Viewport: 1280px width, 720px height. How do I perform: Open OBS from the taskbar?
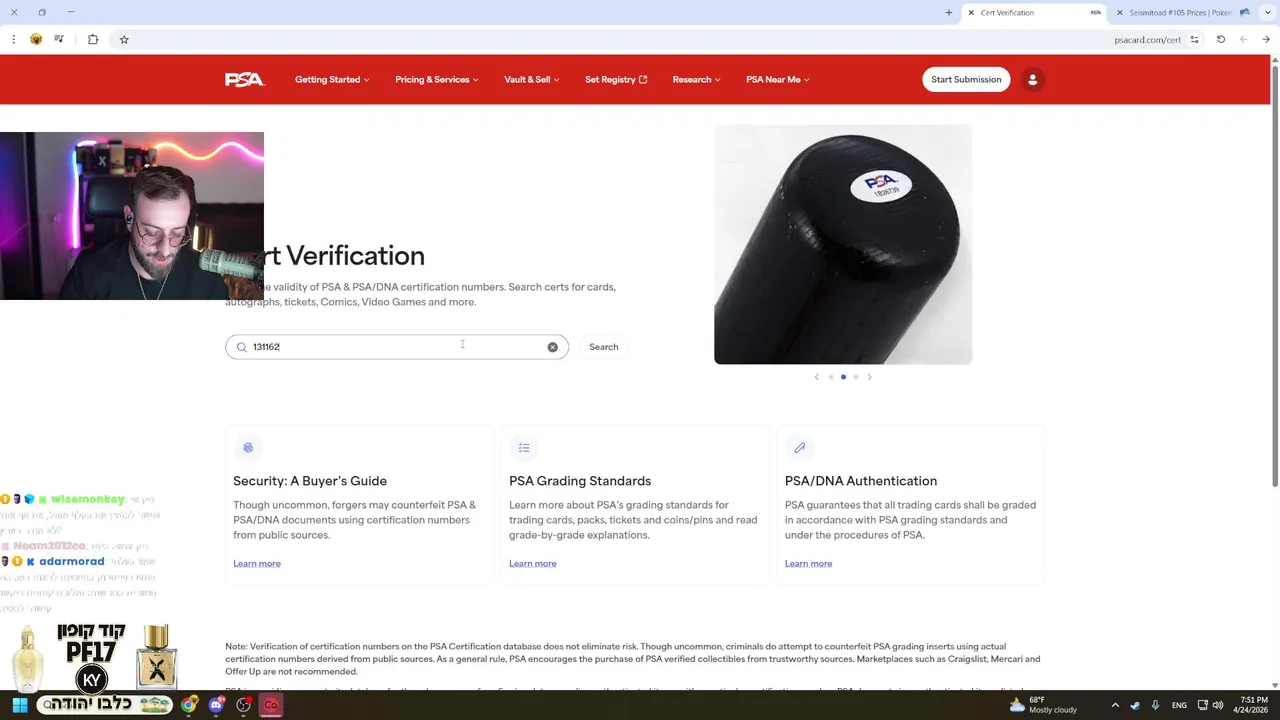[x=243, y=705]
